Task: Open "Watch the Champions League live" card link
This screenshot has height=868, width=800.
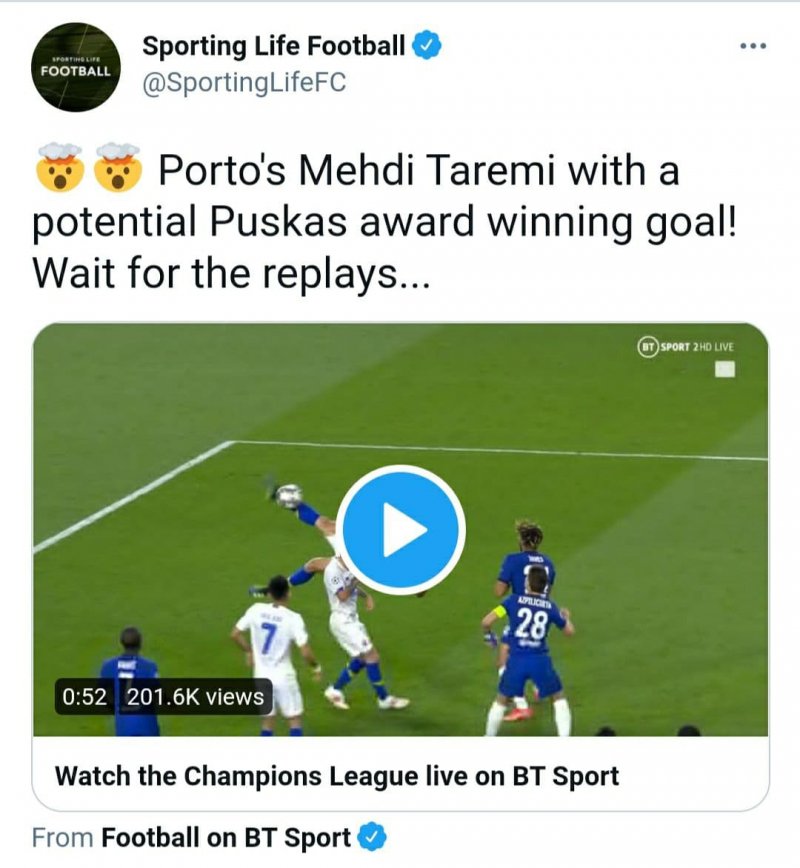Action: [337, 775]
